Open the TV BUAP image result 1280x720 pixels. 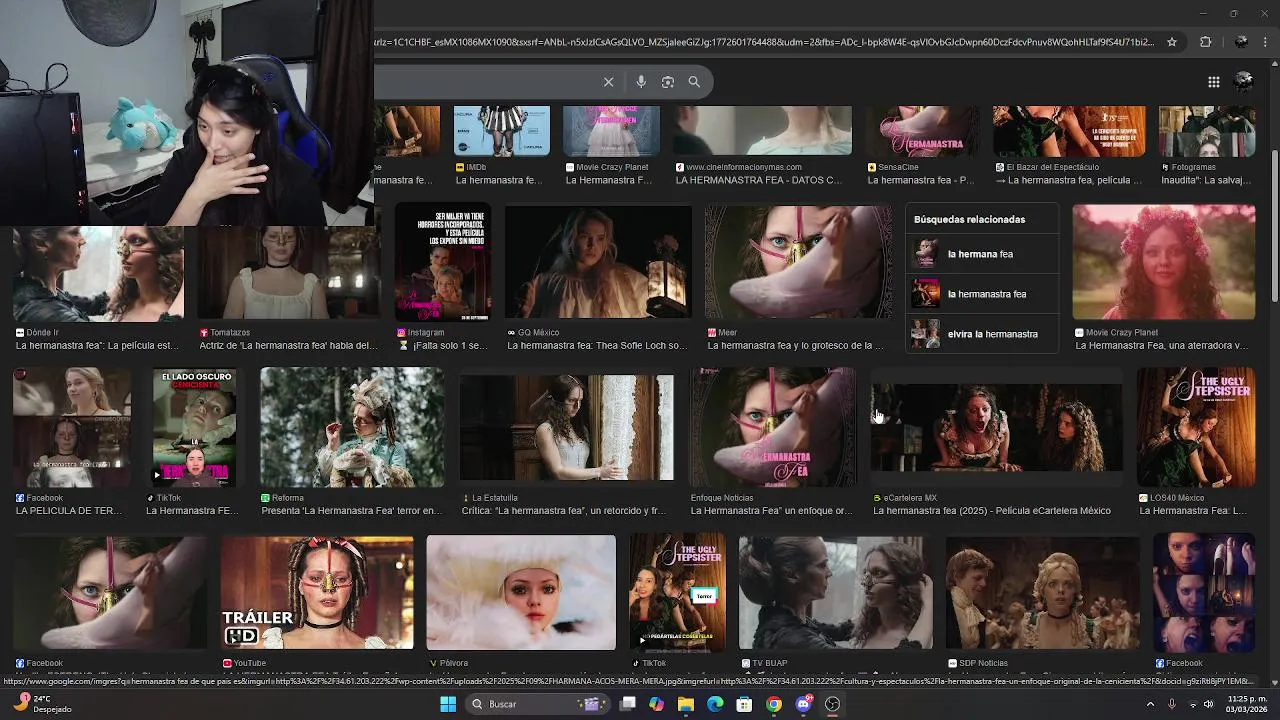click(x=835, y=593)
